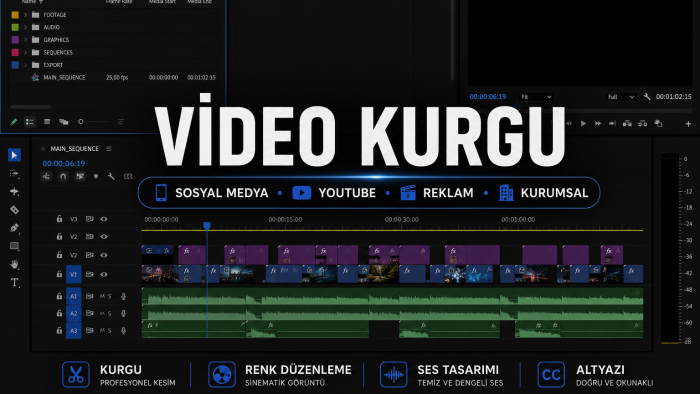Select the MAIN_SEQUENCE timeline tab

pos(75,149)
